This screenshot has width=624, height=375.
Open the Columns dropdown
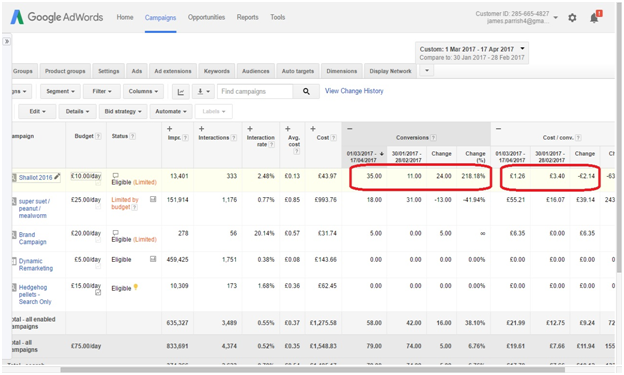(143, 92)
